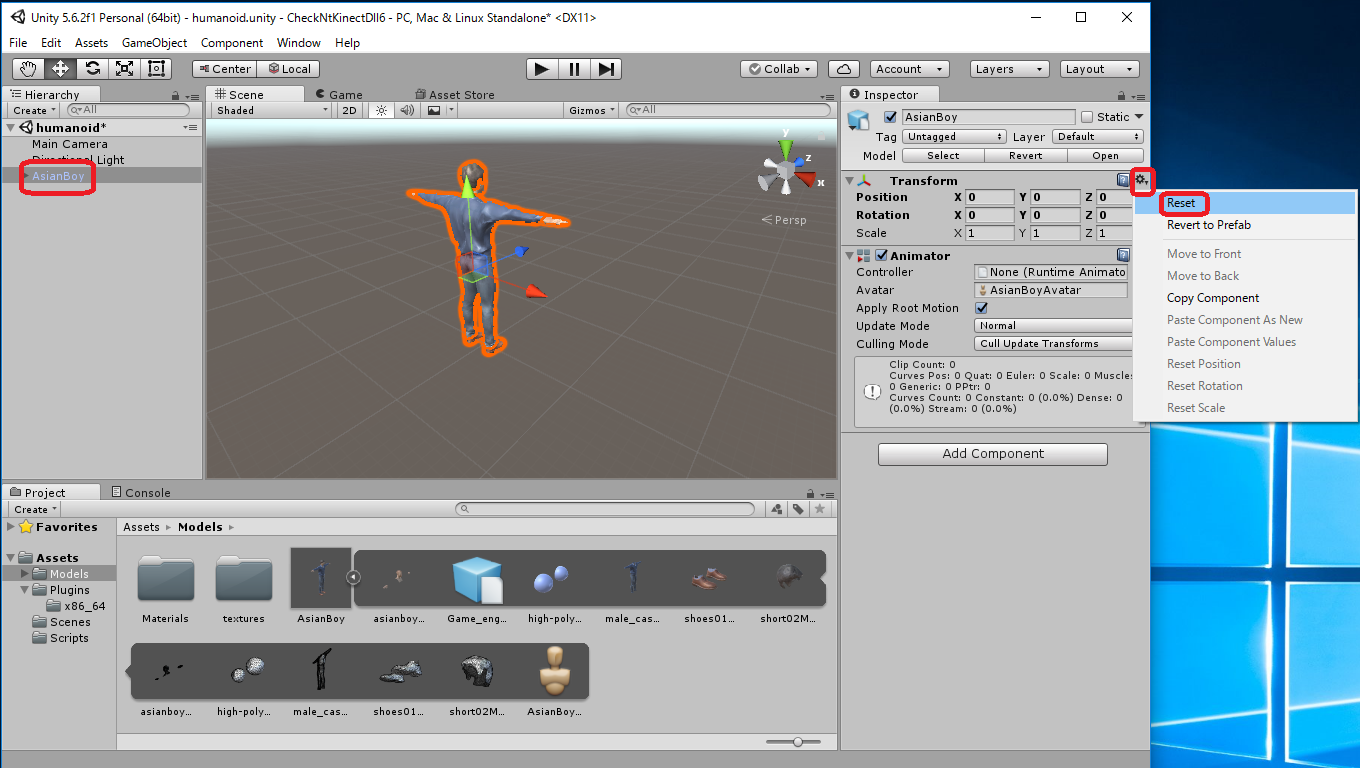This screenshot has width=1360, height=768.
Task: Select the Scale tool
Action: 124,69
